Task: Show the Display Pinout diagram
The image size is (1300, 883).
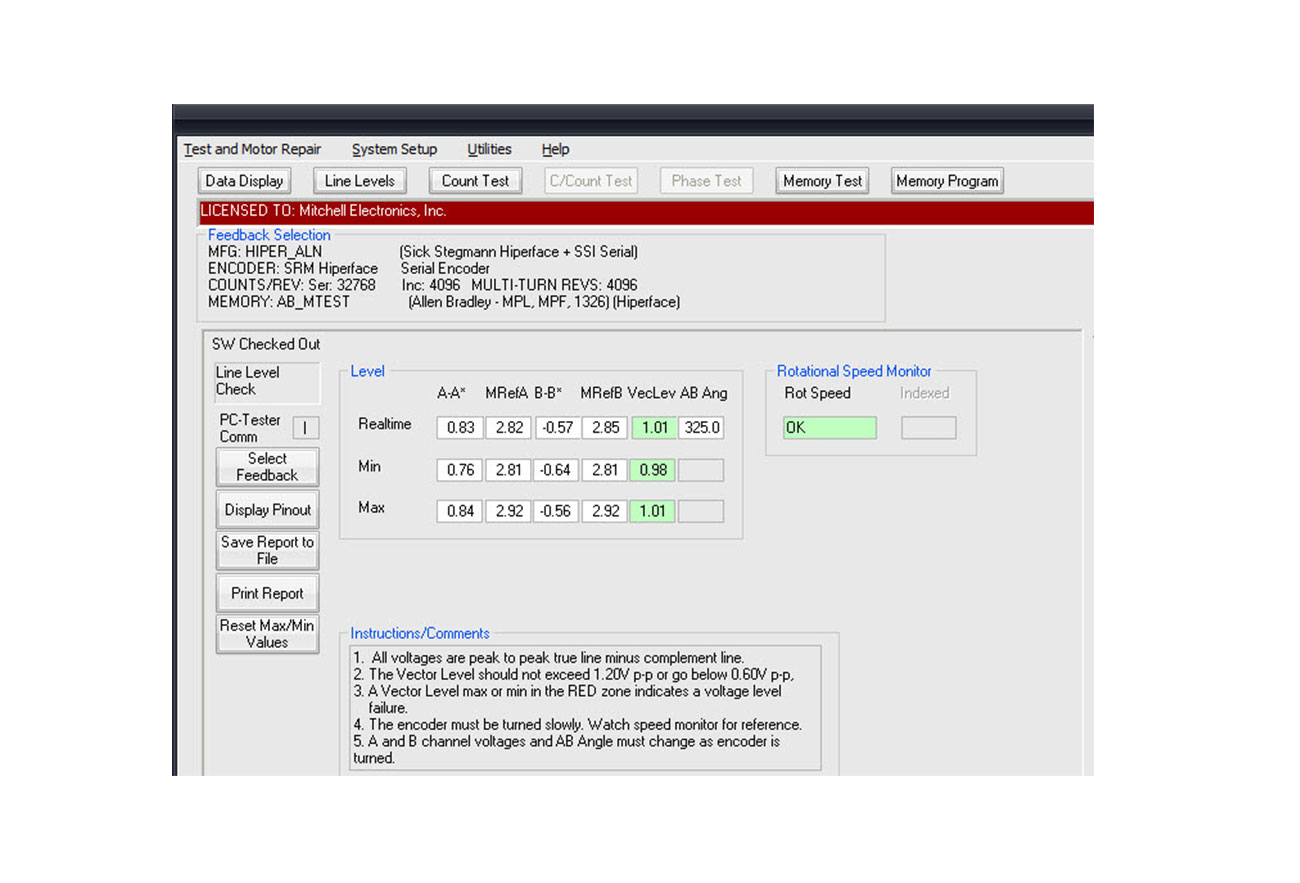Action: tap(267, 510)
